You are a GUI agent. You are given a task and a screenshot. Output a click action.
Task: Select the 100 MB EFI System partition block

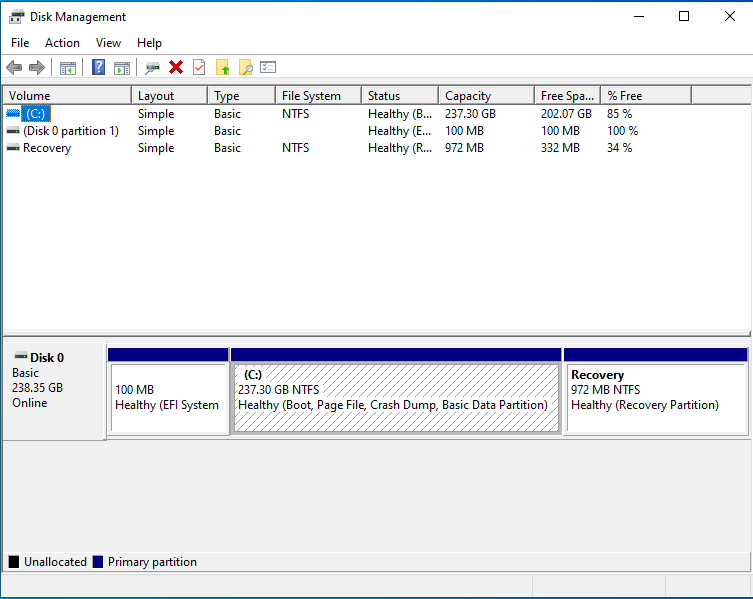coord(168,392)
